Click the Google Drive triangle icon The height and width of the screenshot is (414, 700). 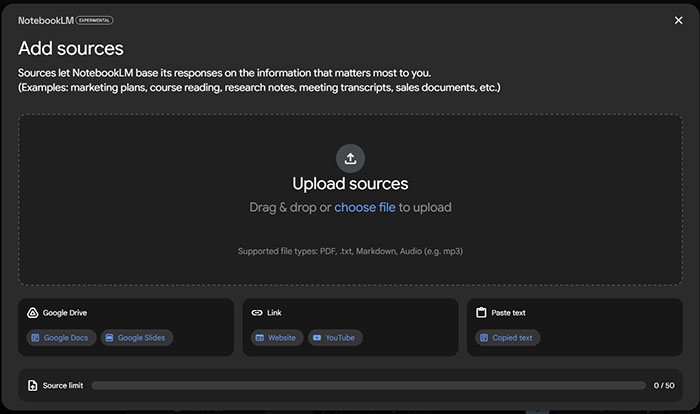[33, 313]
